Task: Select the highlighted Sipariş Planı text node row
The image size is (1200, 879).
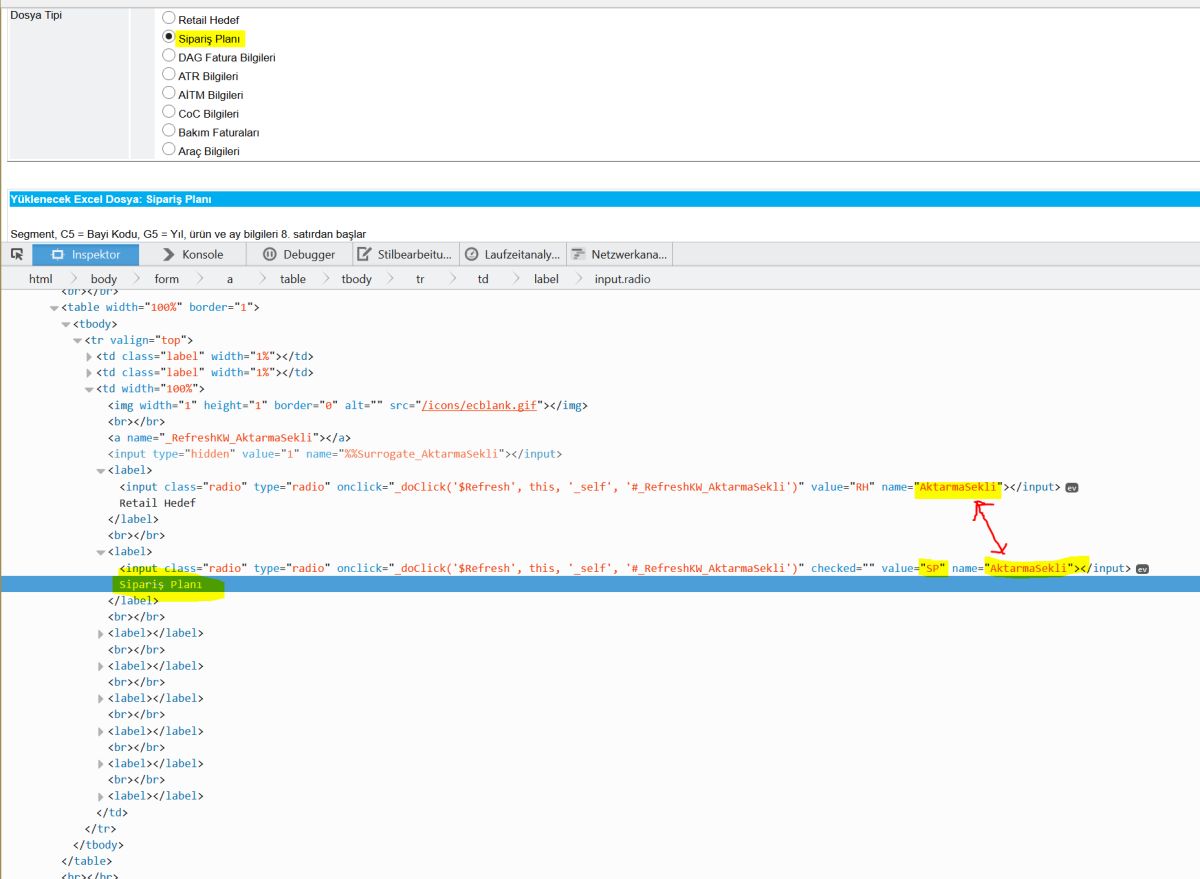Action: (600, 584)
